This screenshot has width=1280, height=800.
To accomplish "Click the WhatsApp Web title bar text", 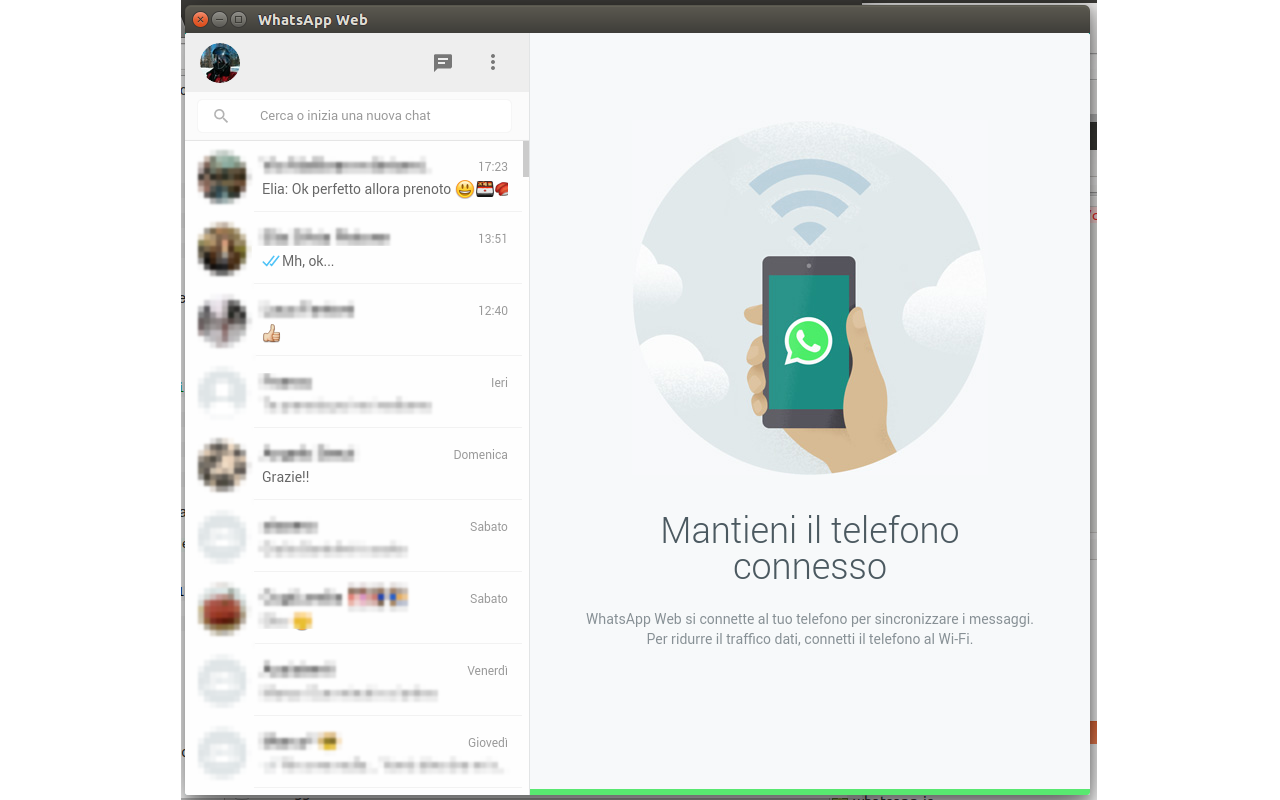I will (x=313, y=20).
